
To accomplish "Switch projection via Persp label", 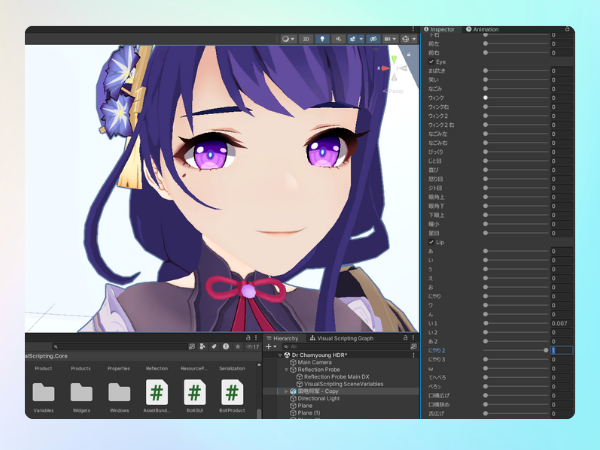I will (x=394, y=91).
